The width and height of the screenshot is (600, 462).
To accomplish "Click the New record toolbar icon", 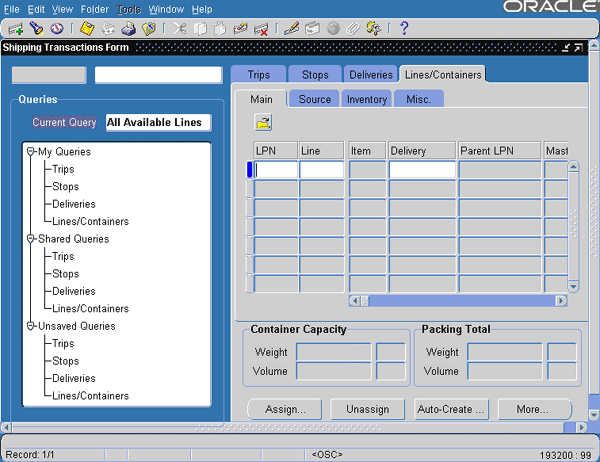I will [x=15, y=29].
